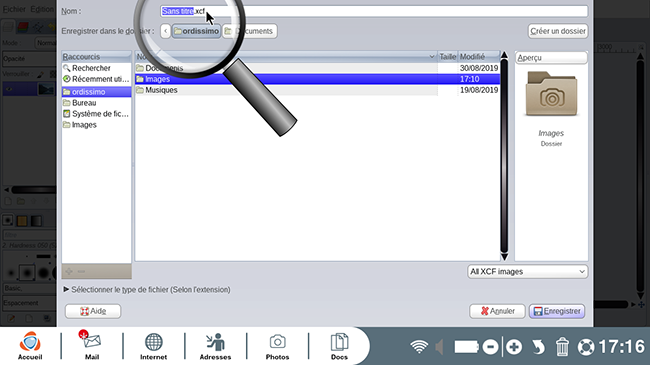Click the zoom-out minus icon in taskbar
Viewport: 650px width, 365px height.
(x=490, y=347)
